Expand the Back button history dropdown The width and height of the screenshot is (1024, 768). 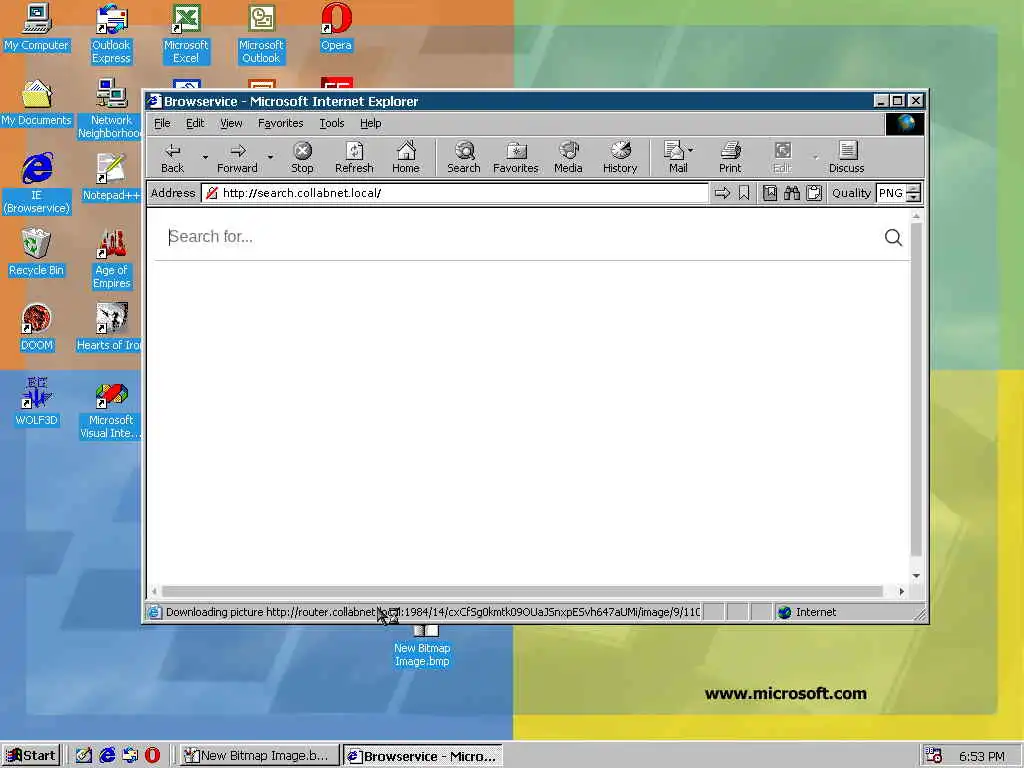click(x=205, y=157)
